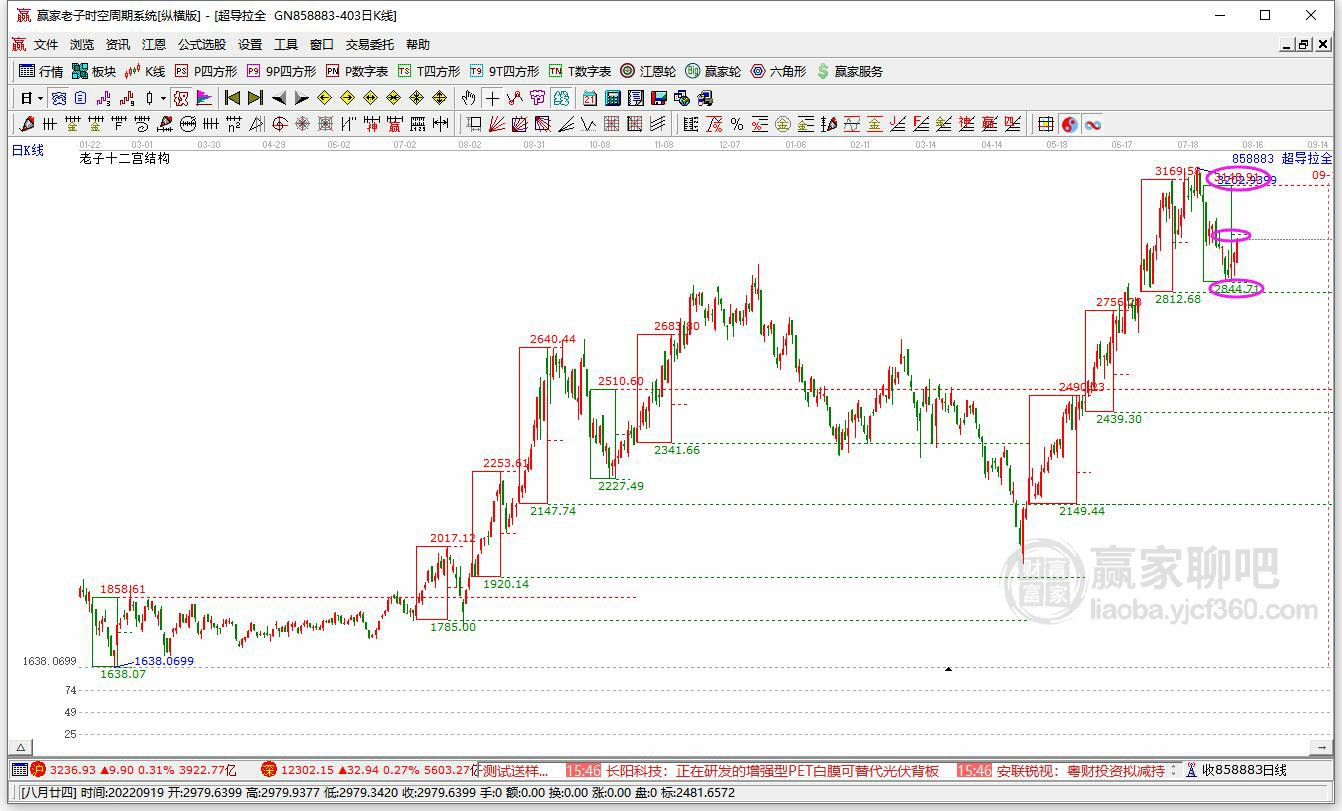Open the 工具 menu
The image size is (1342, 811).
pos(286,44)
